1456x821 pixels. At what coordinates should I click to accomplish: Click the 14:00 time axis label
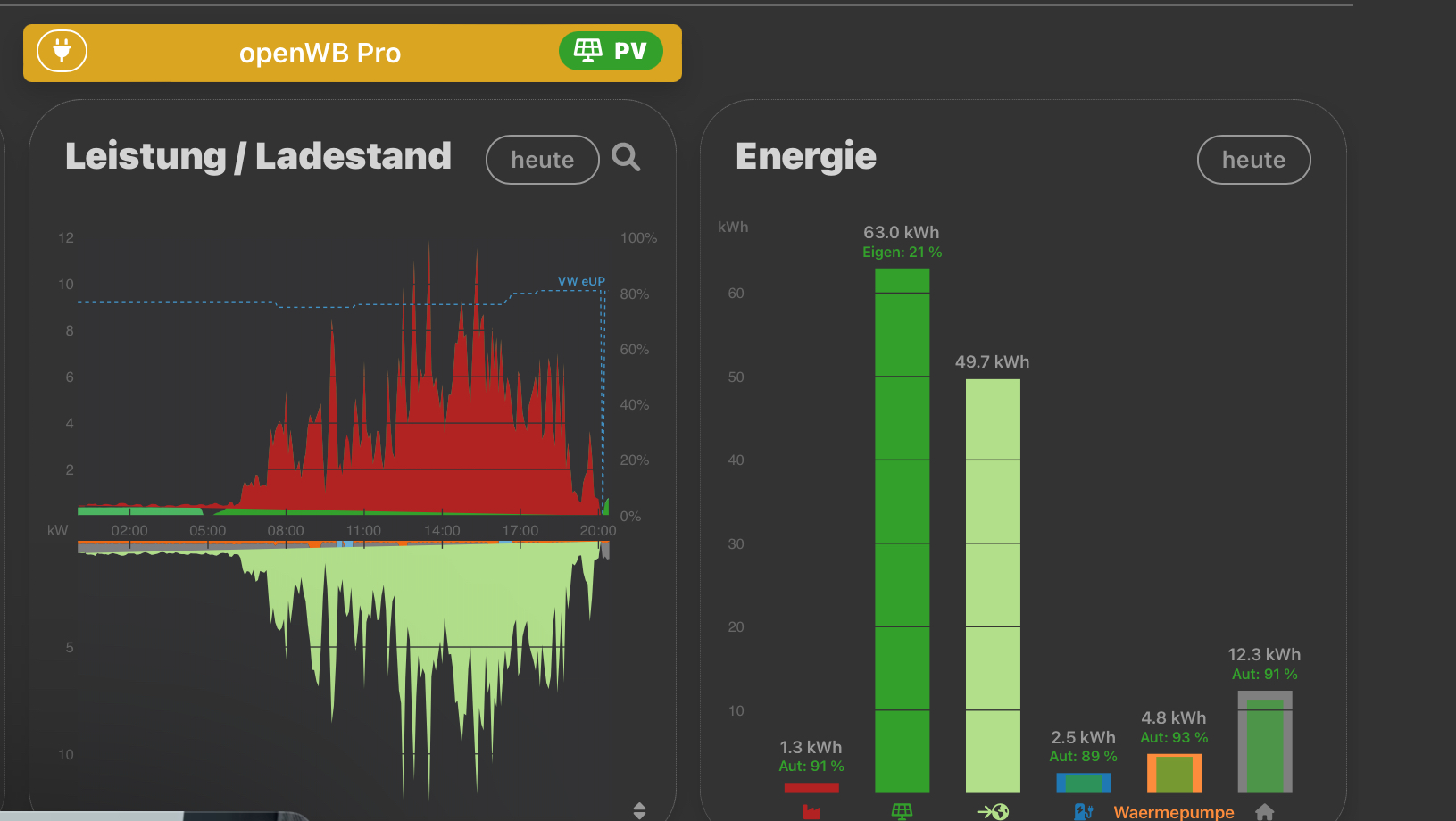[442, 531]
